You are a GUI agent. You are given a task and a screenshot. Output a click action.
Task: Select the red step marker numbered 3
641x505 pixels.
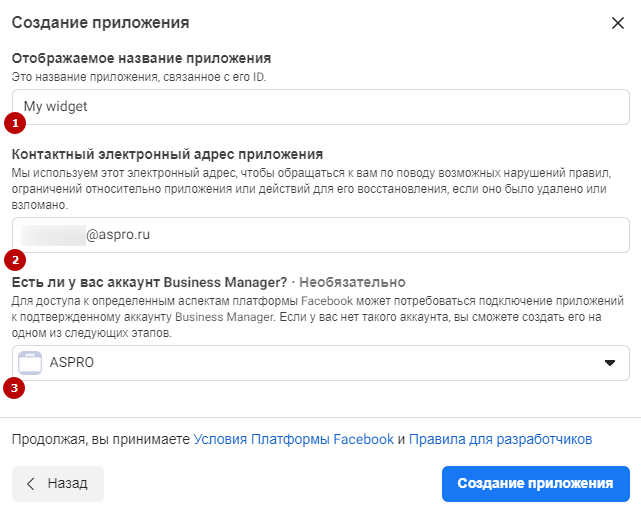14,388
